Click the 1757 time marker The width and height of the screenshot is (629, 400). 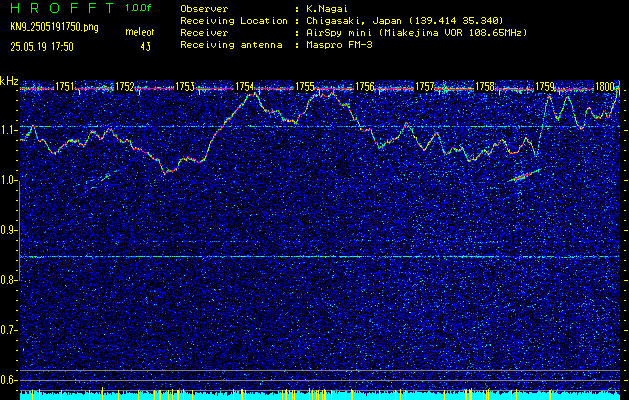tap(424, 86)
